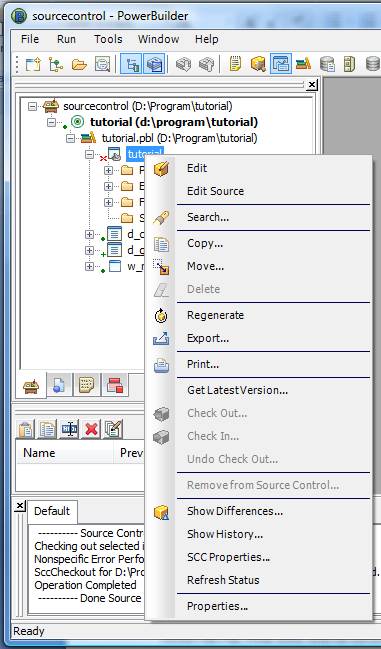Select the Default output tab

(x=52, y=512)
